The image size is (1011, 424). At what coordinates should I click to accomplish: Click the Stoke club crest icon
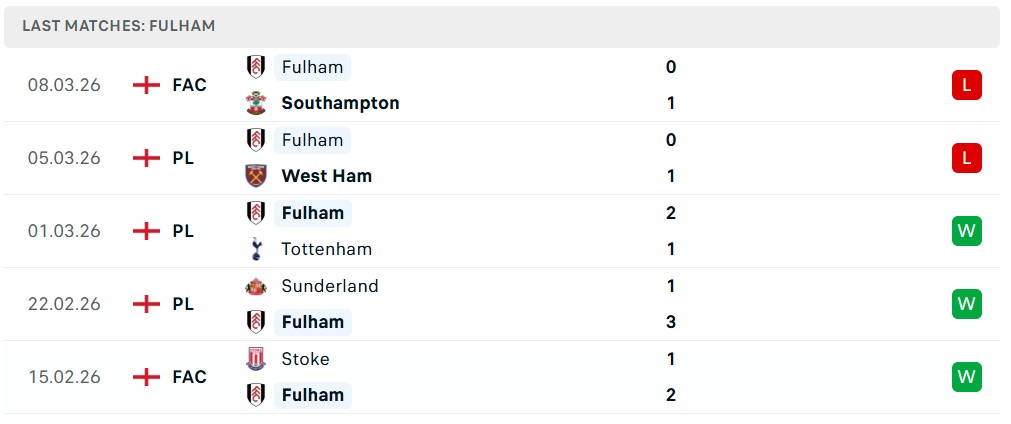coord(256,359)
